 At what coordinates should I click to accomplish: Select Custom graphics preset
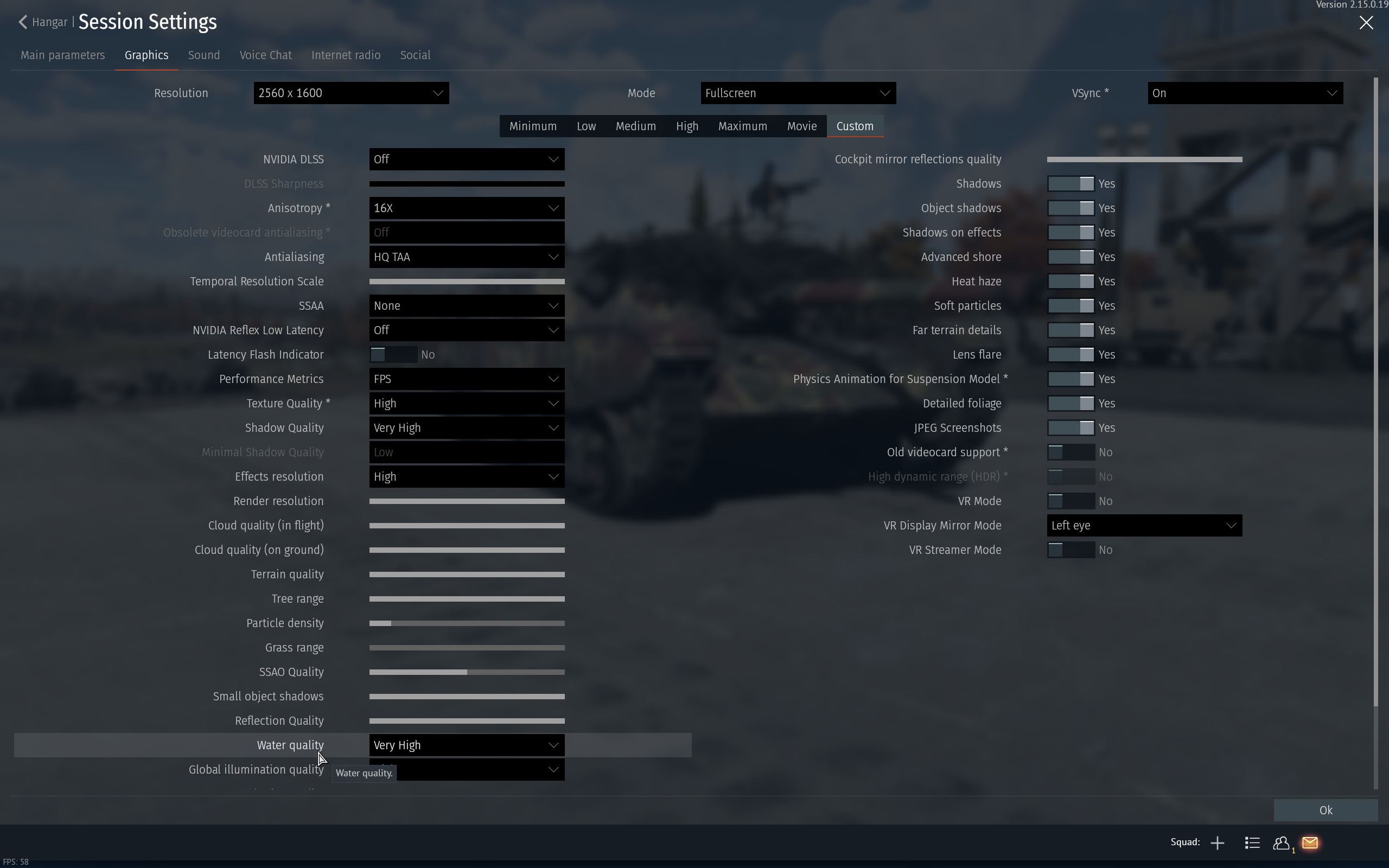[855, 126]
